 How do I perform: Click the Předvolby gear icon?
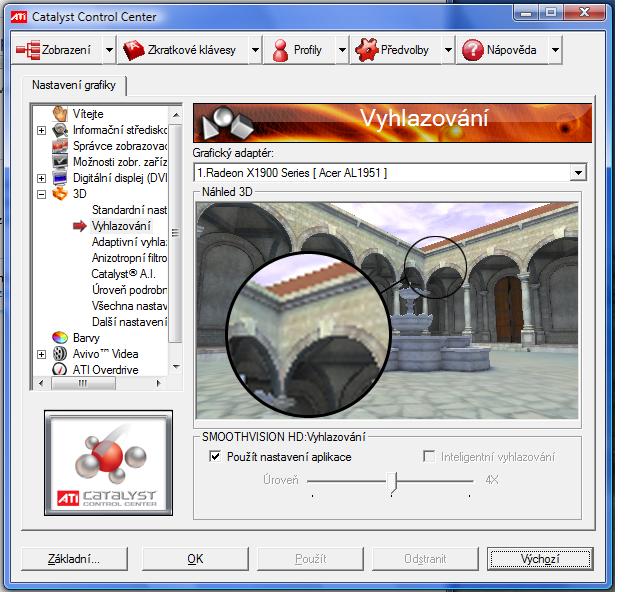(x=366, y=50)
